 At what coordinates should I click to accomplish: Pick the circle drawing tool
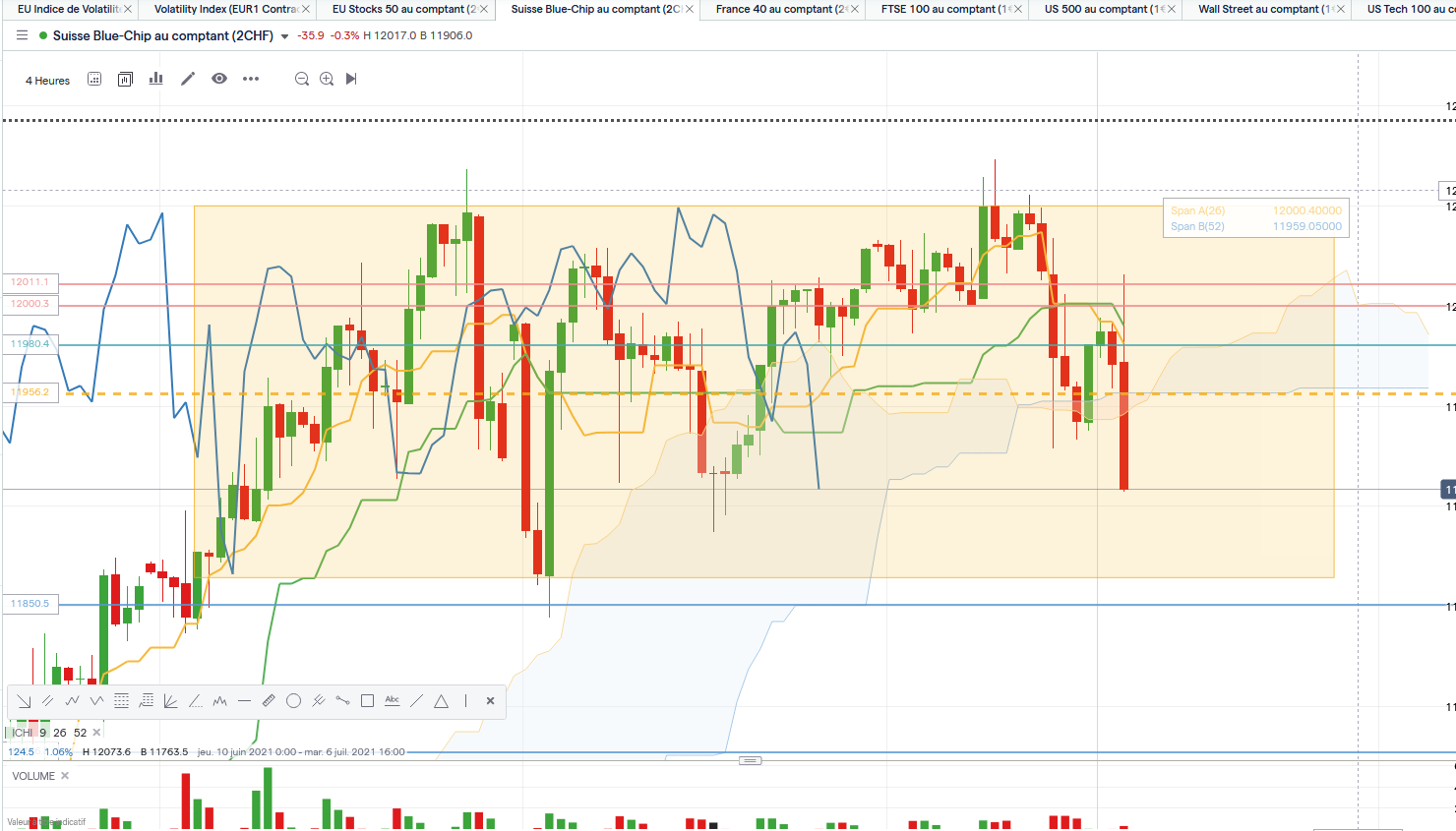(x=293, y=701)
